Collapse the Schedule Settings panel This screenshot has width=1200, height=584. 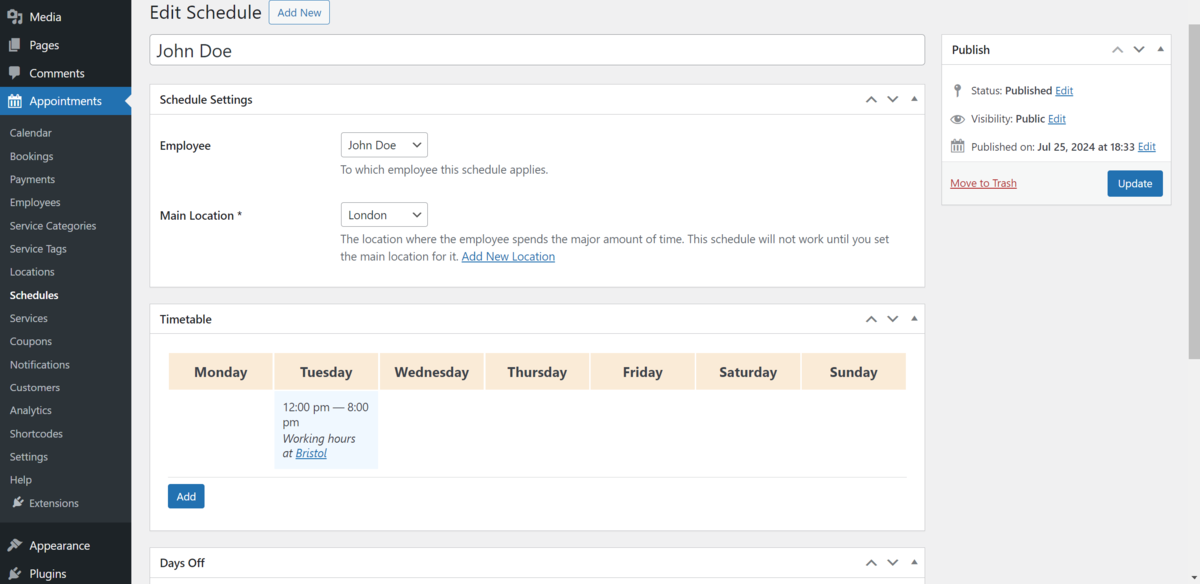(x=914, y=100)
